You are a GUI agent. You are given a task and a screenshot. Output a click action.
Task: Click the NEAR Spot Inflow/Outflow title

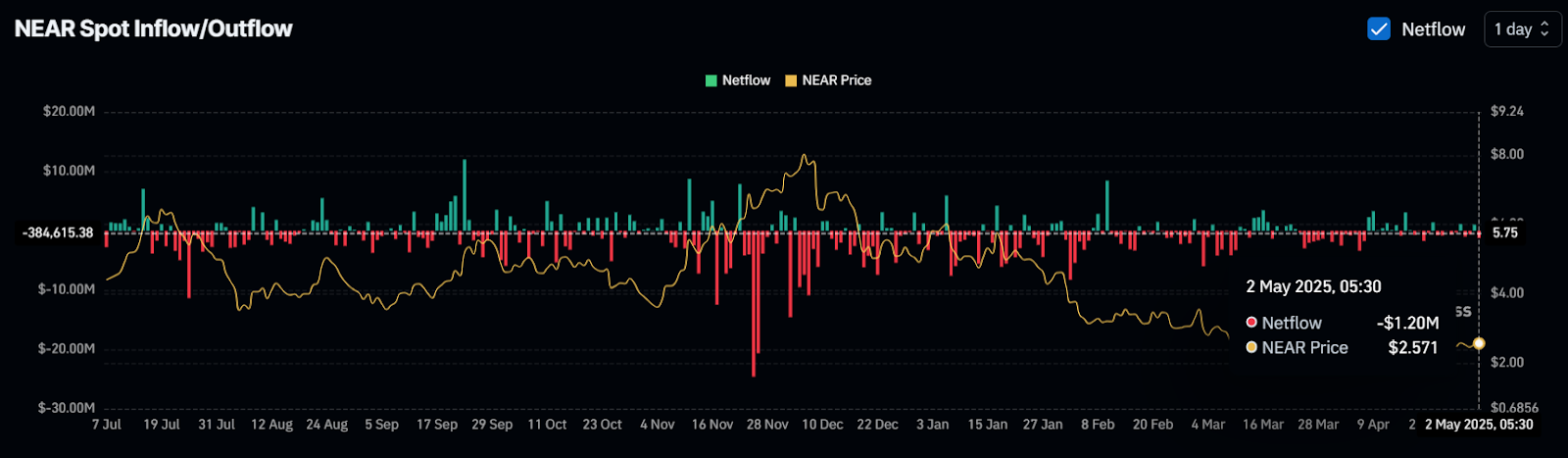pyautogui.click(x=154, y=29)
